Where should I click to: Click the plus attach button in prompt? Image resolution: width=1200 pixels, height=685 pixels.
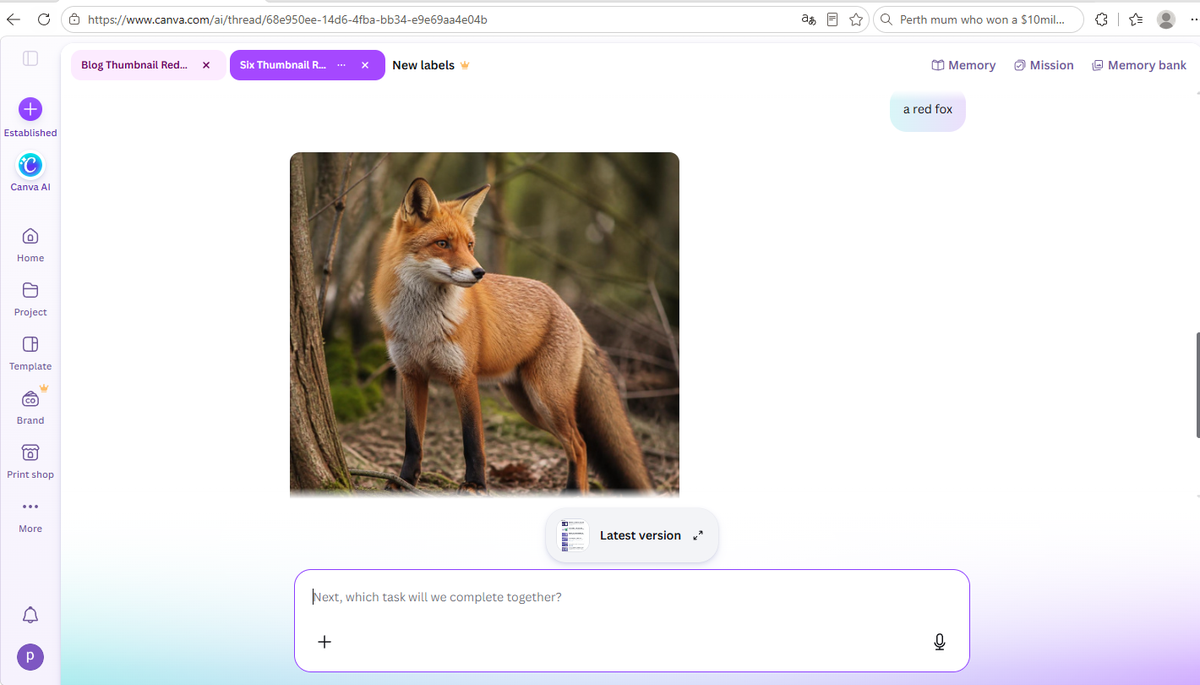324,642
